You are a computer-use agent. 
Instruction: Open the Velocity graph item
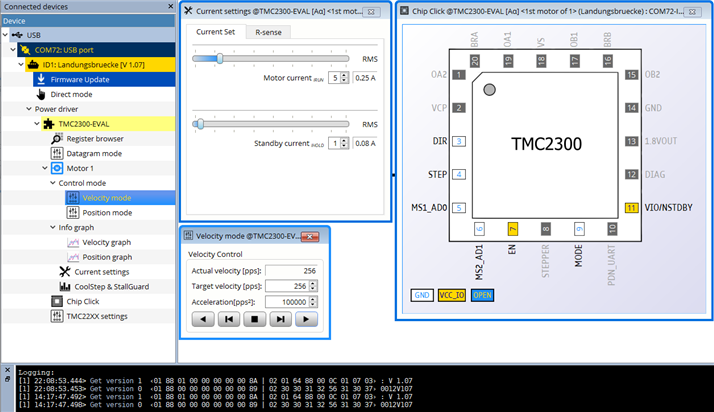pos(106,242)
